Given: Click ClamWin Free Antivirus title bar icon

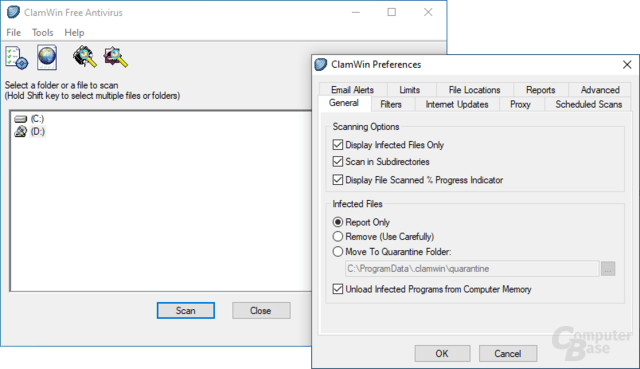Looking at the screenshot, I should pyautogui.click(x=13, y=12).
